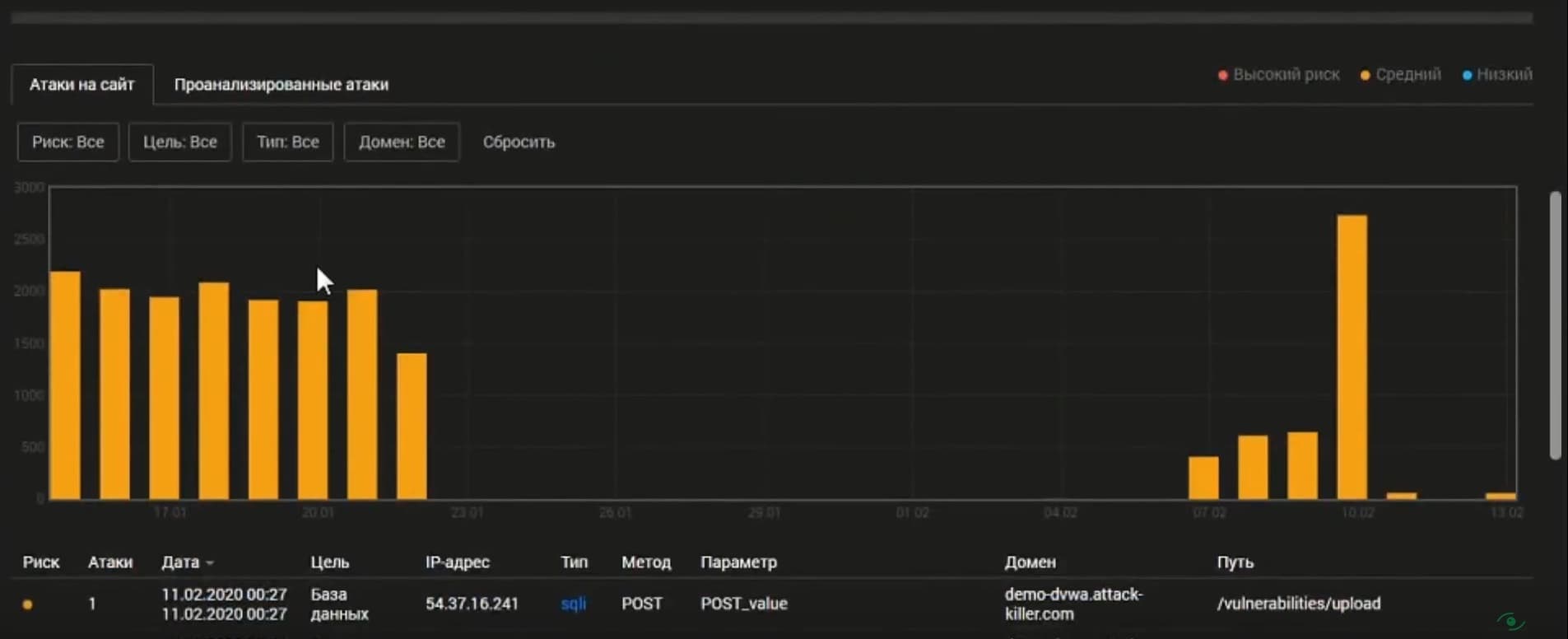Click the tallest bar at 10.02
Viewport: 1568px width, 639px height.
(1352, 357)
